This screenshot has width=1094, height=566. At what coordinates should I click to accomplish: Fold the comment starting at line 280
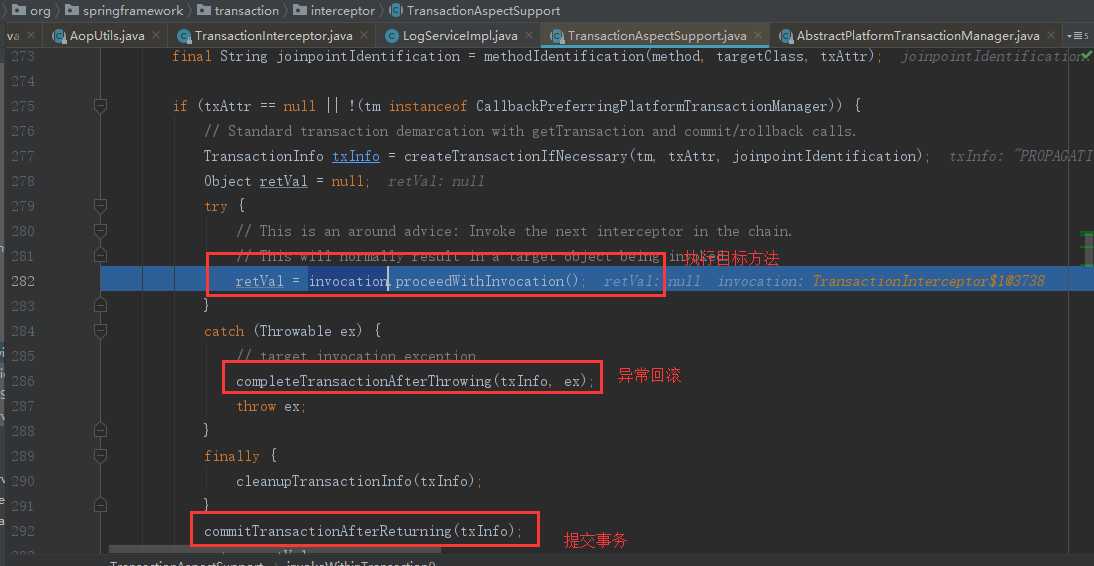100,231
